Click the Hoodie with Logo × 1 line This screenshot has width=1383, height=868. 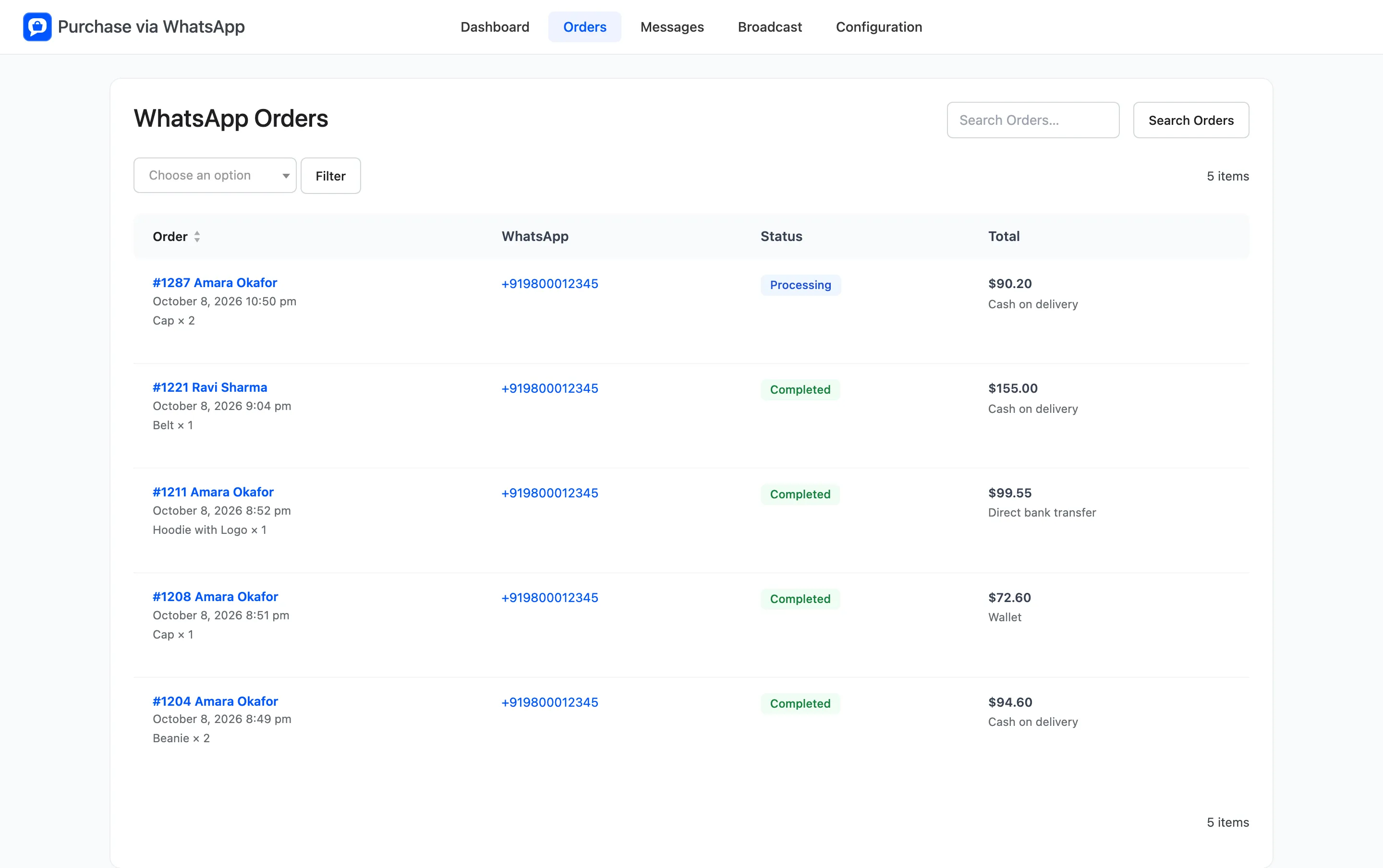209,530
